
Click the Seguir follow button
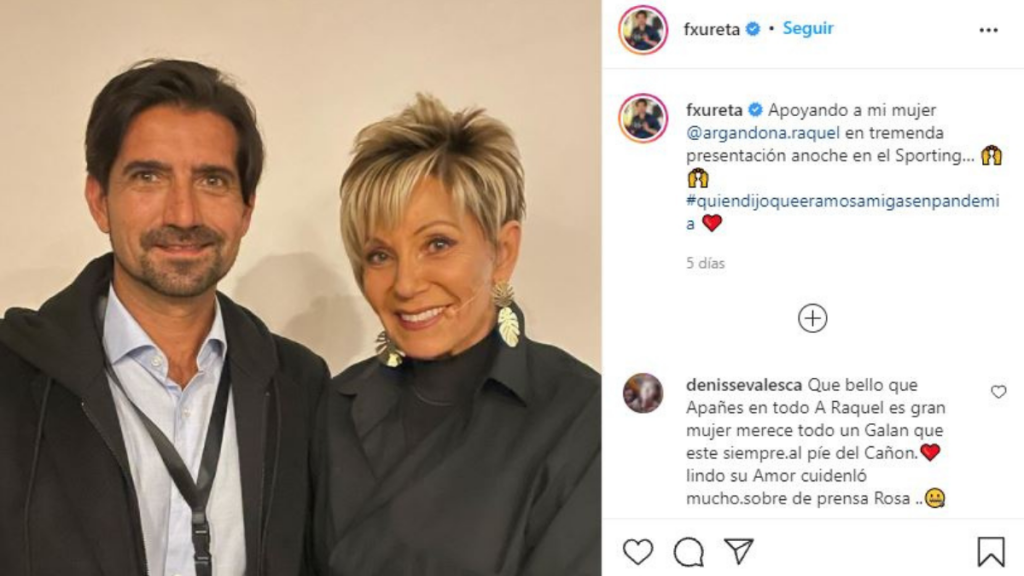pyautogui.click(x=808, y=29)
